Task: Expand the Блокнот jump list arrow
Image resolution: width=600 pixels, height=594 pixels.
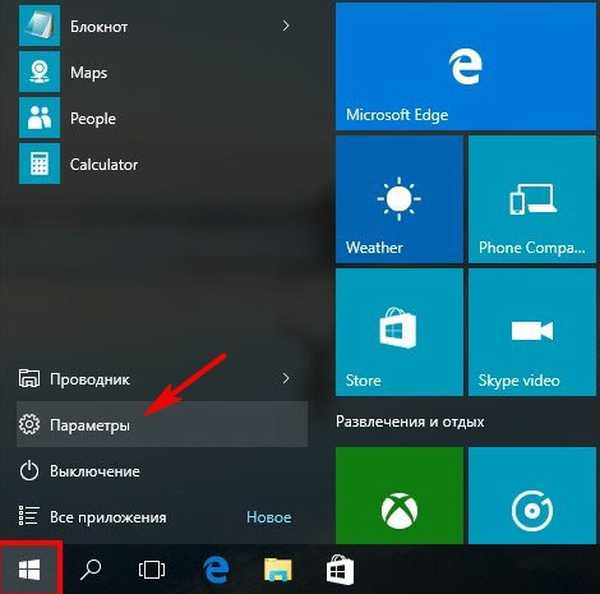Action: [286, 25]
